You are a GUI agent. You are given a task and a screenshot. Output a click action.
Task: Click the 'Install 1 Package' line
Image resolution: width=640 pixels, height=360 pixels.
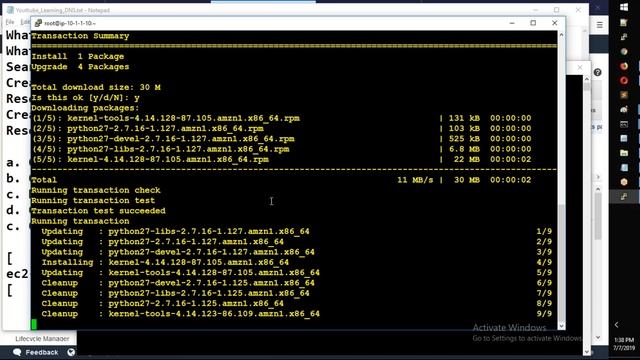coord(78,56)
